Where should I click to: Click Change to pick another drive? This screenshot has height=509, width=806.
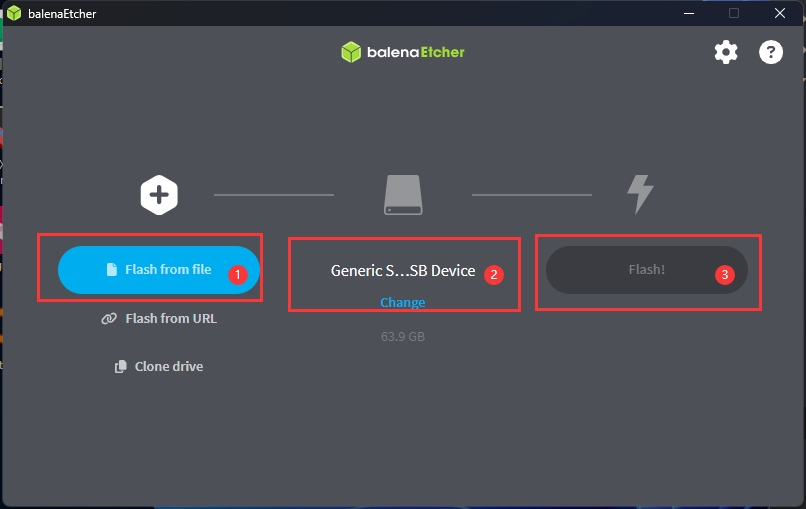pos(402,302)
